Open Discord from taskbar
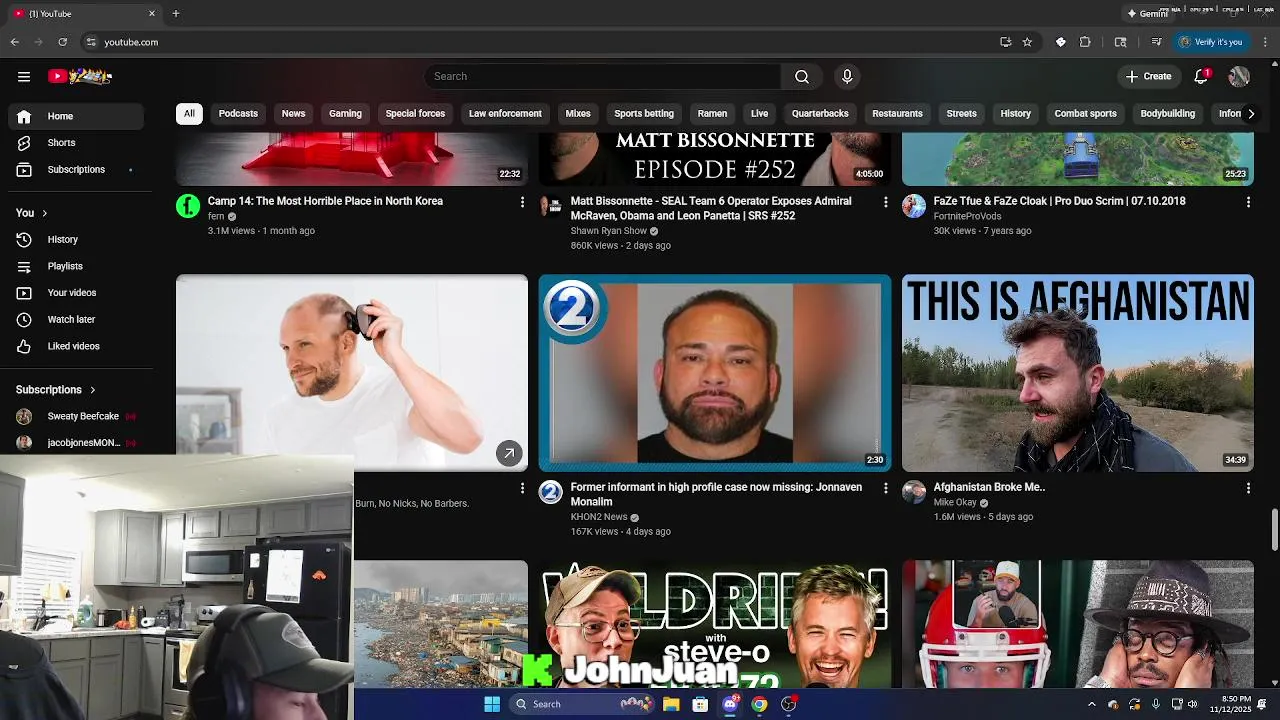This screenshot has height=720, width=1280. 731,704
